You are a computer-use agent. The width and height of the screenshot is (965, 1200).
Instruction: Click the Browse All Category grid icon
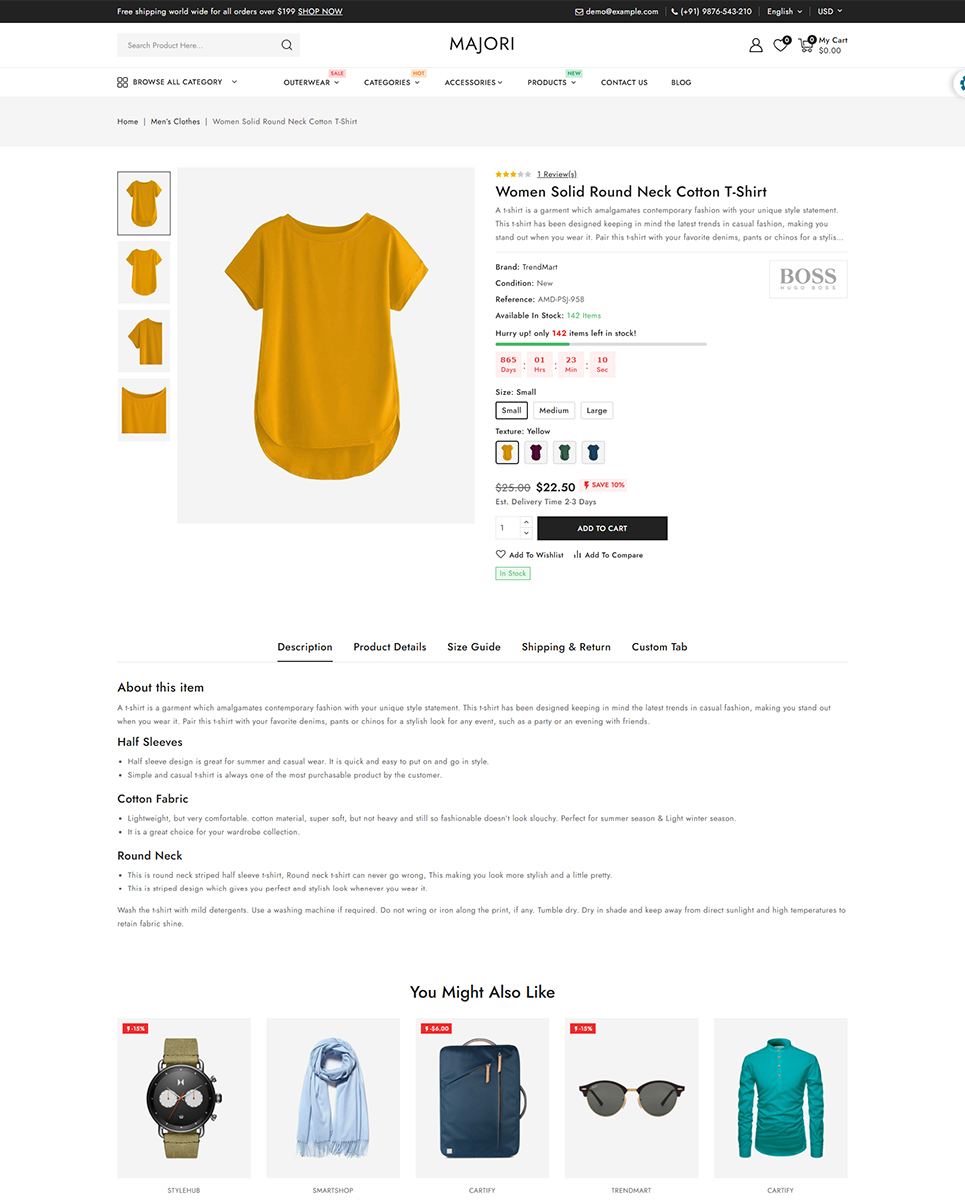coord(122,82)
